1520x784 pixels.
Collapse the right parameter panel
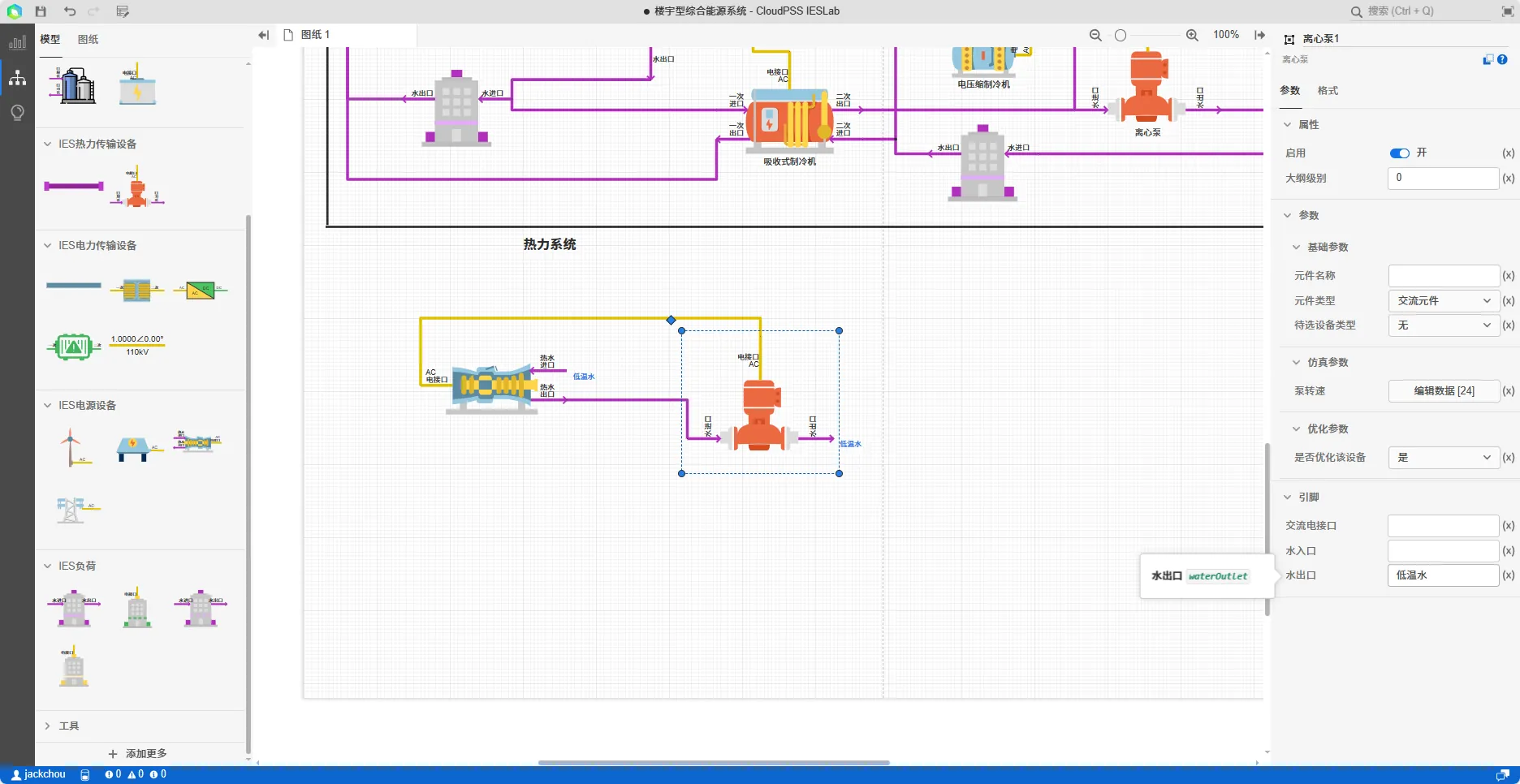(1259, 35)
